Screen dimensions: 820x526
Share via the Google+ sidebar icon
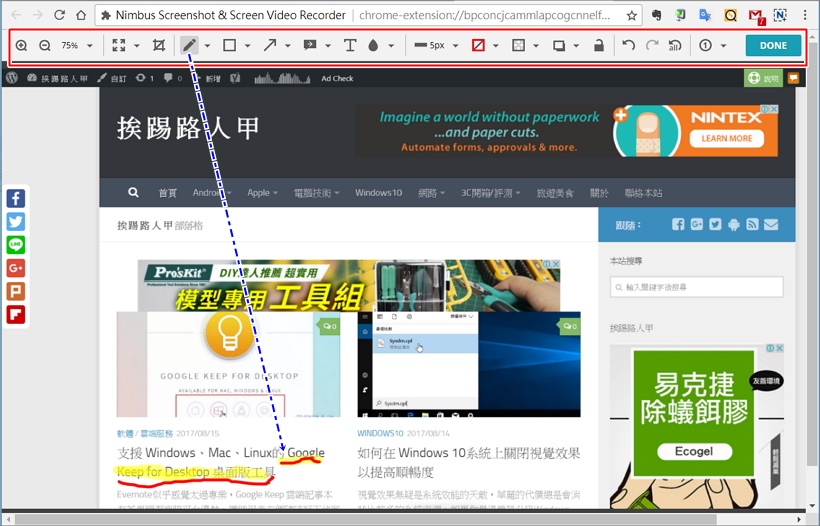(16, 268)
